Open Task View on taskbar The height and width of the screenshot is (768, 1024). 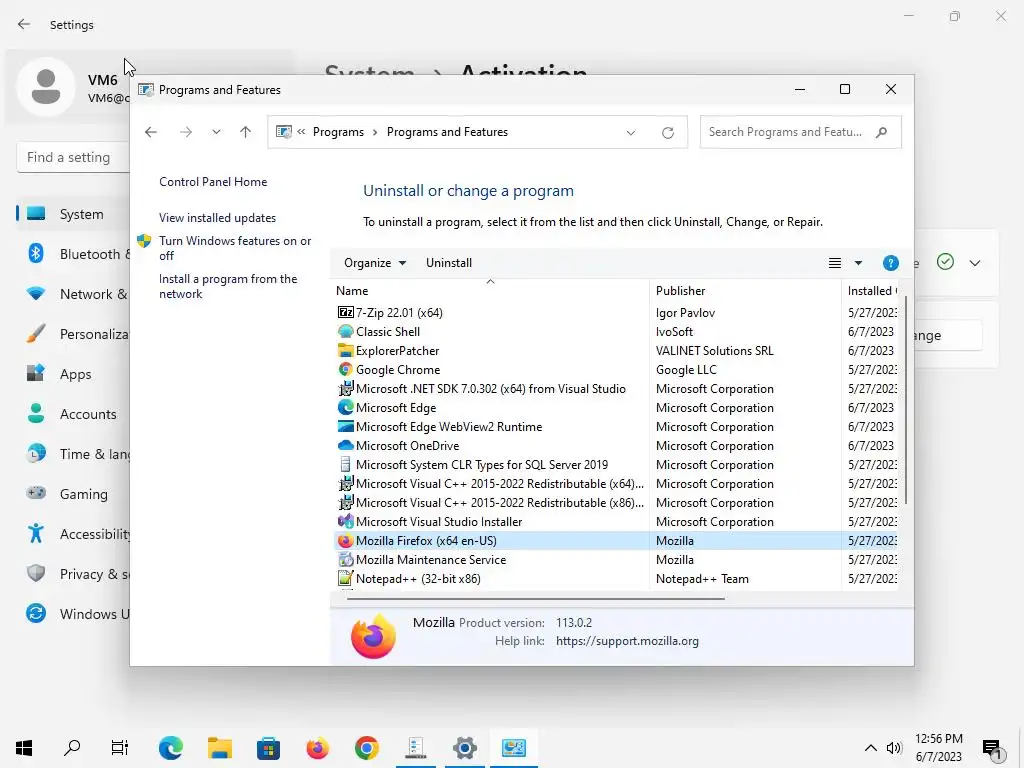coord(120,747)
